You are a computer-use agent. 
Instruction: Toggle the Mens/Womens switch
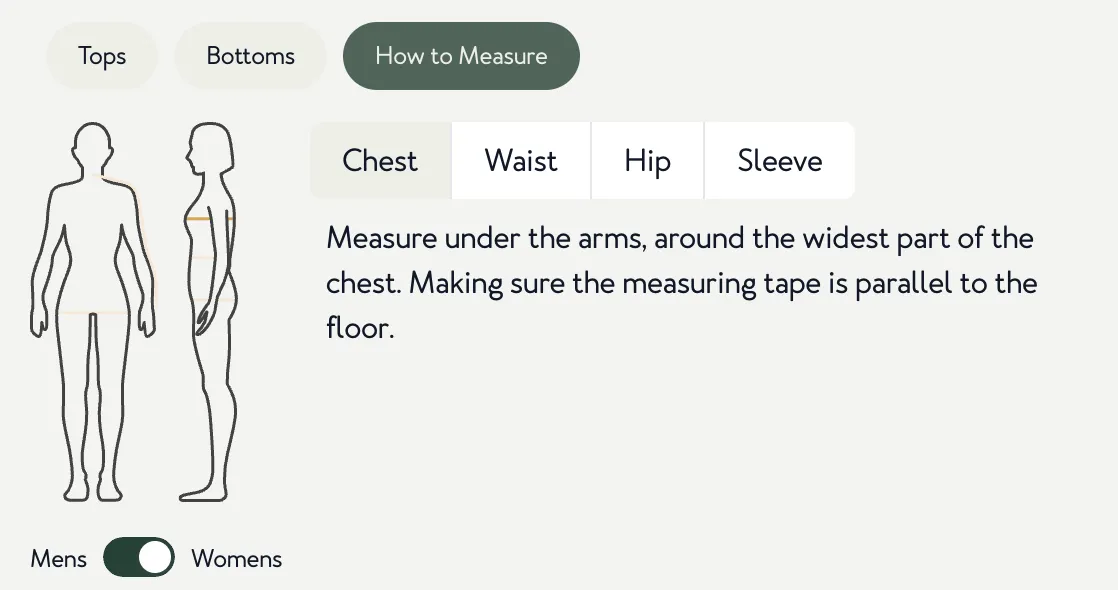tap(138, 557)
